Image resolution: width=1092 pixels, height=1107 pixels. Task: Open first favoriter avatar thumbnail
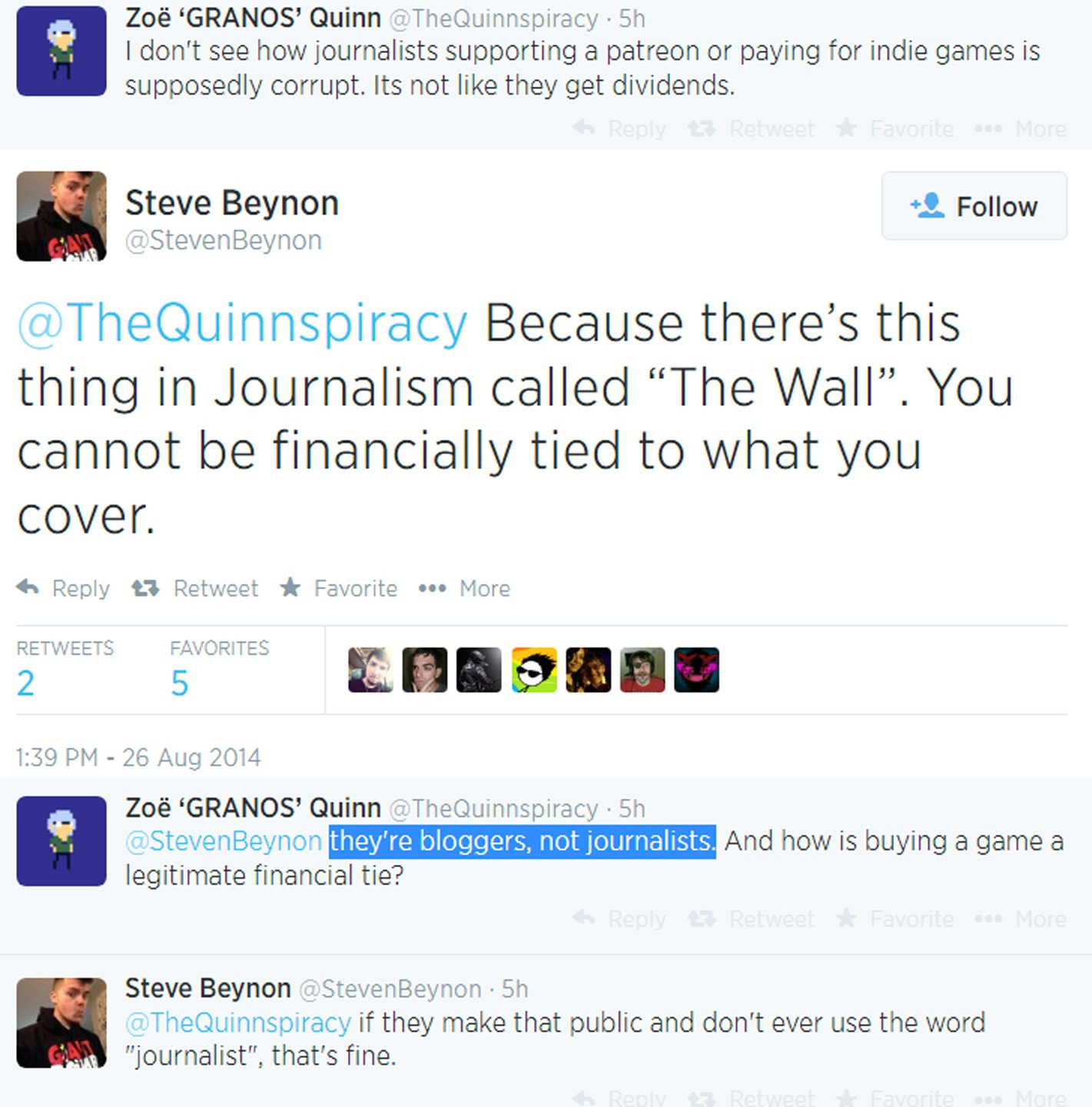(370, 670)
